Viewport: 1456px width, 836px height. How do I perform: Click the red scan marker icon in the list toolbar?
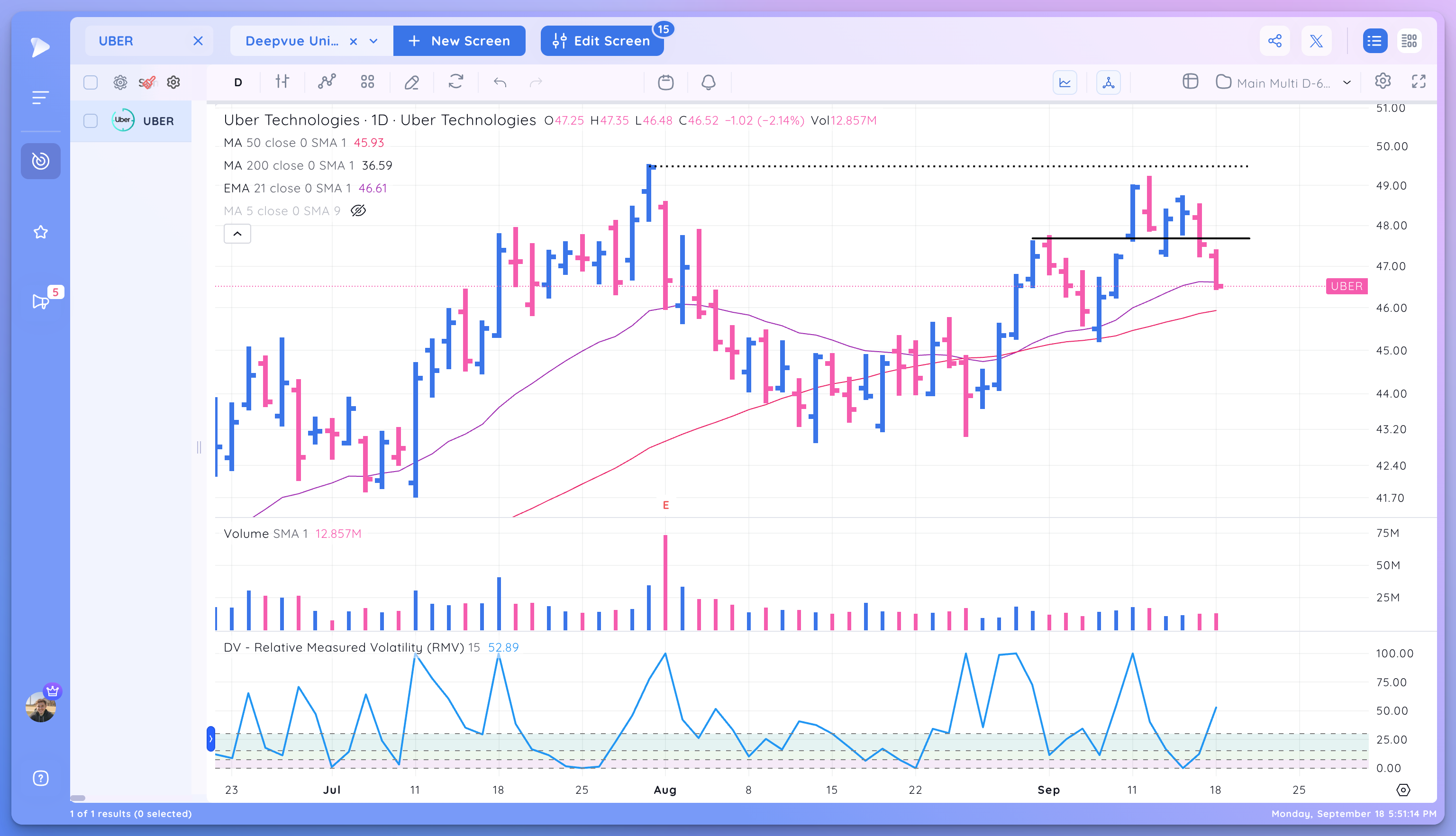147,82
